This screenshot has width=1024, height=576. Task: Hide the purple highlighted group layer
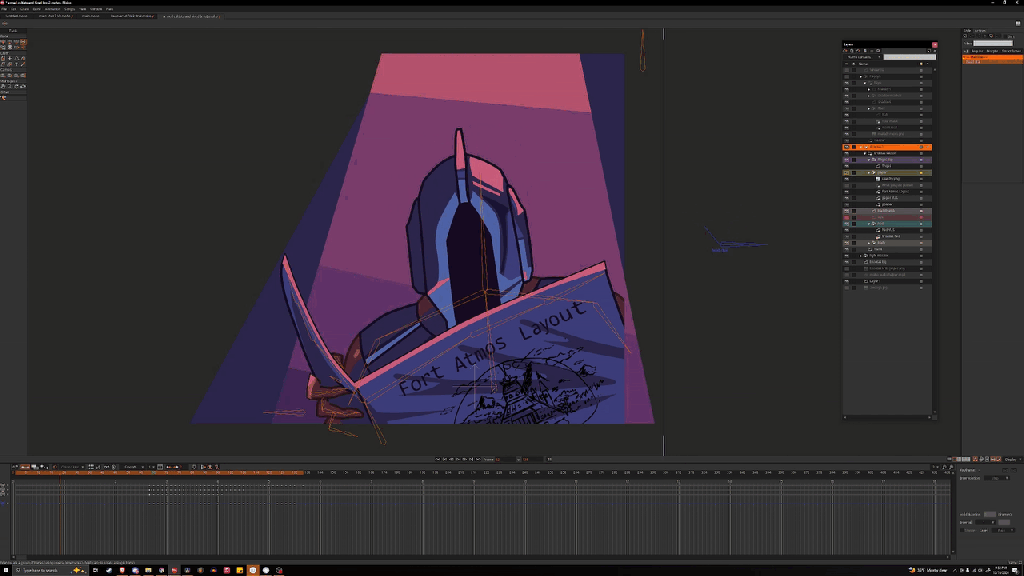click(x=847, y=159)
